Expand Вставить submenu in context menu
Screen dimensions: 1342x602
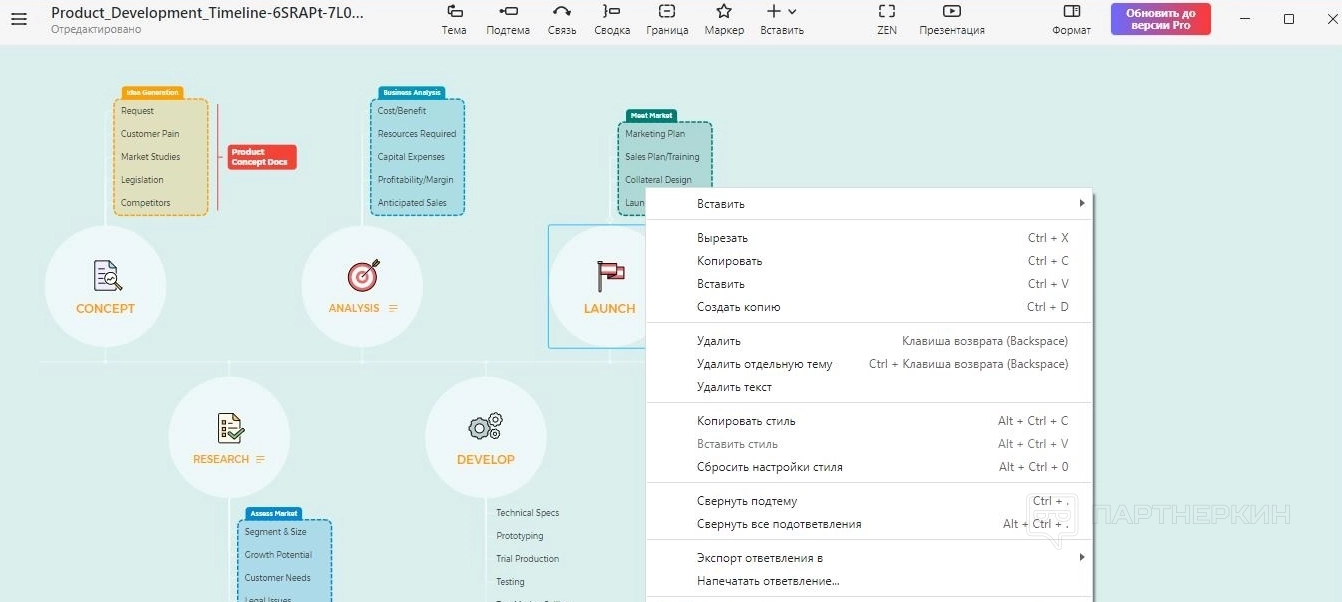(x=870, y=204)
